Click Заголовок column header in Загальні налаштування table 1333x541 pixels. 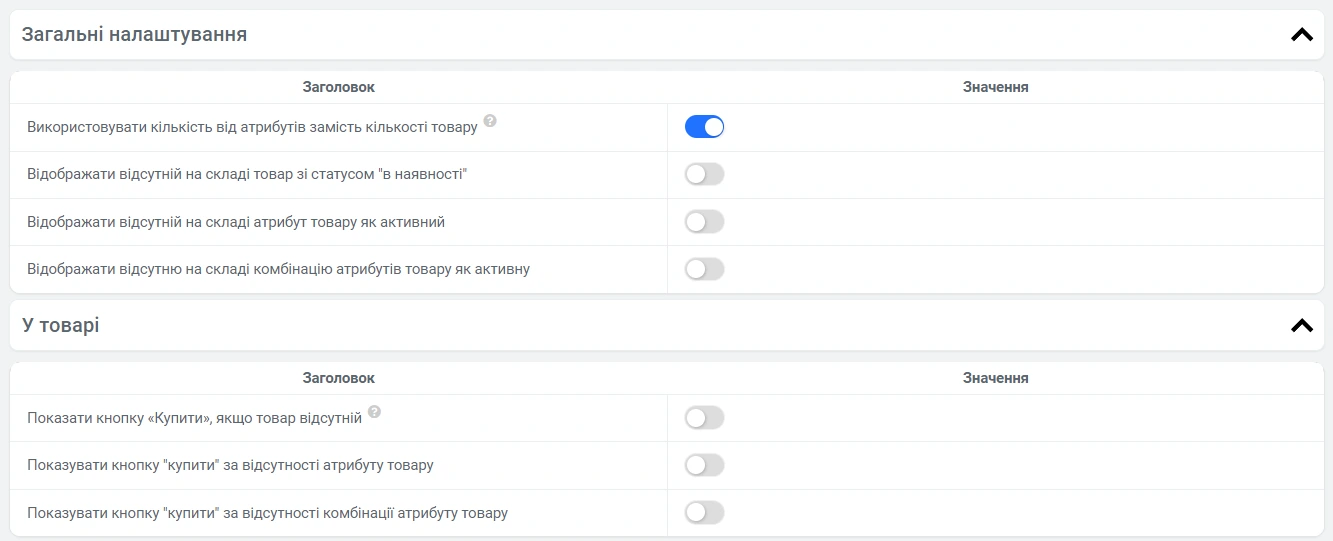338,87
